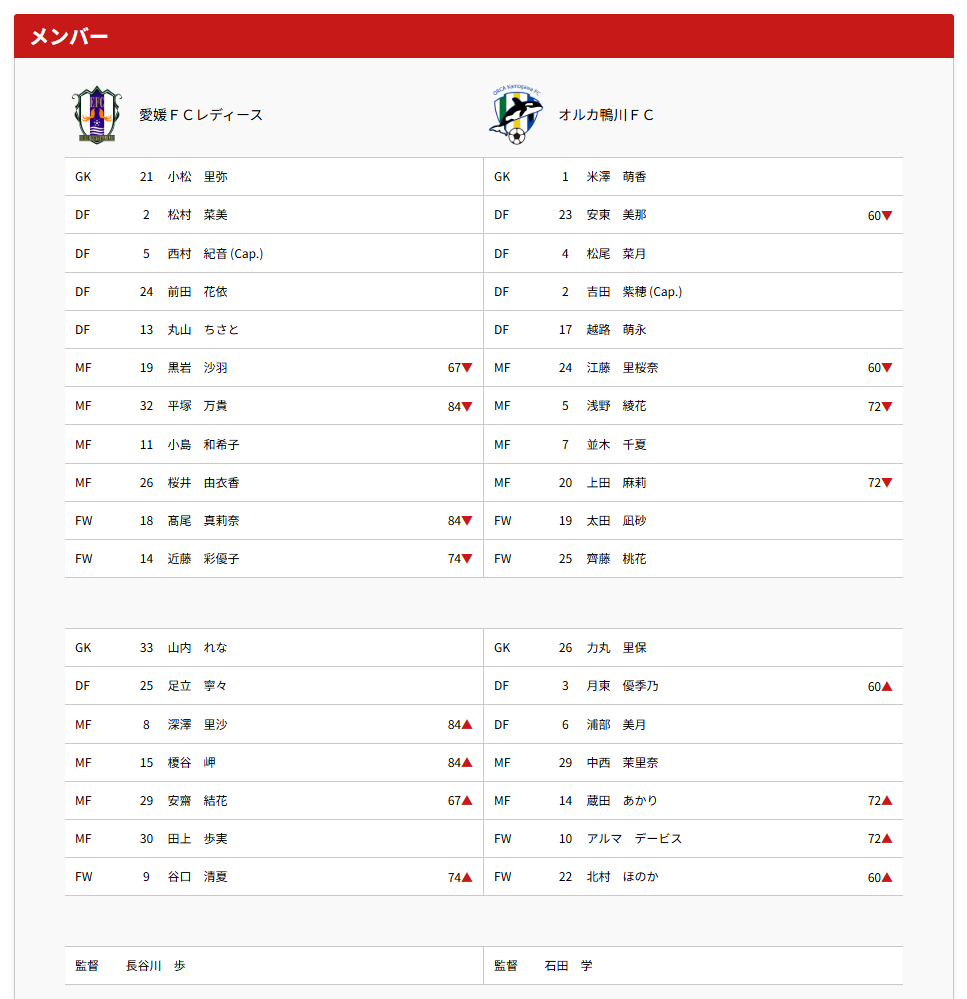The width and height of the screenshot is (967, 999).
Task: Click substitution-in arrow for 北村 ほのか
Action: (x=887, y=877)
